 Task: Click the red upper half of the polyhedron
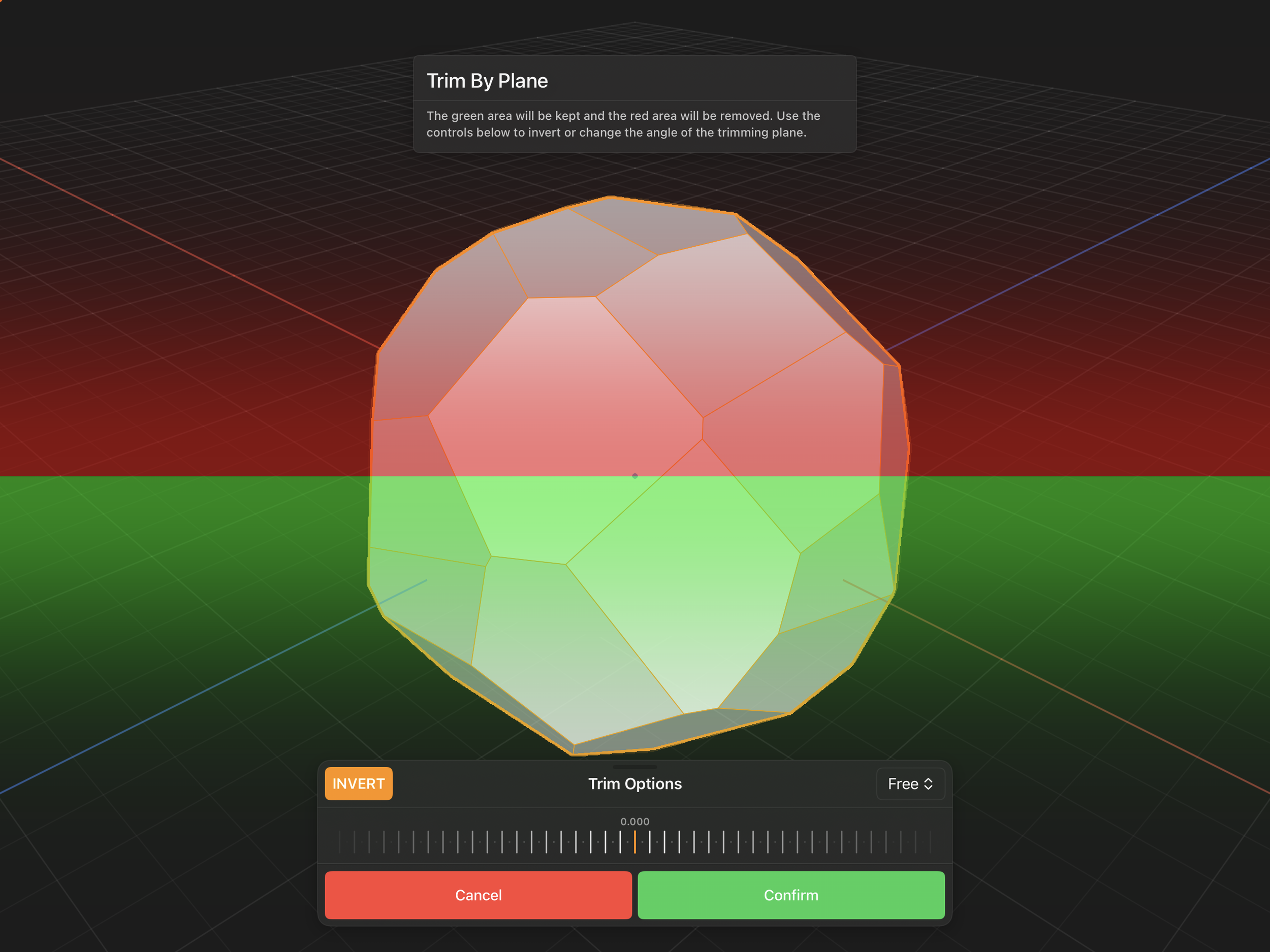574,373
